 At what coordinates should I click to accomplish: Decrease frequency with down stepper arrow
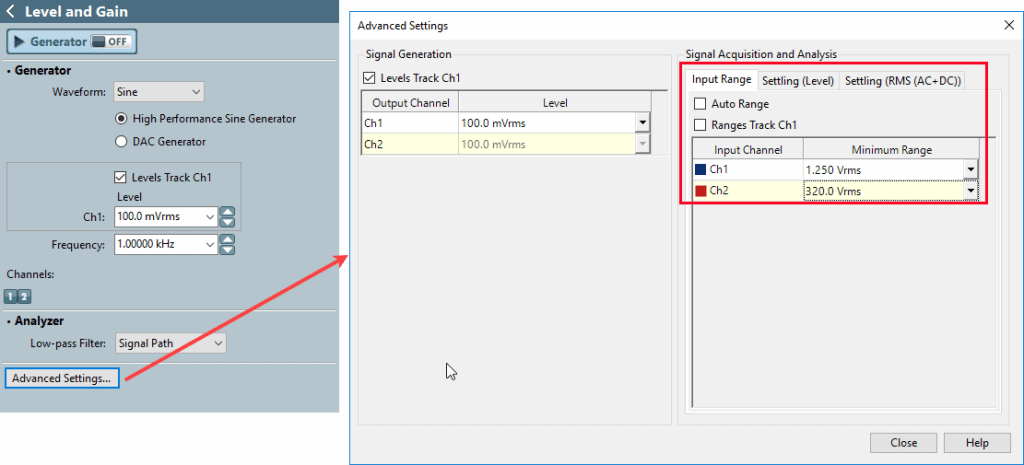[227, 249]
